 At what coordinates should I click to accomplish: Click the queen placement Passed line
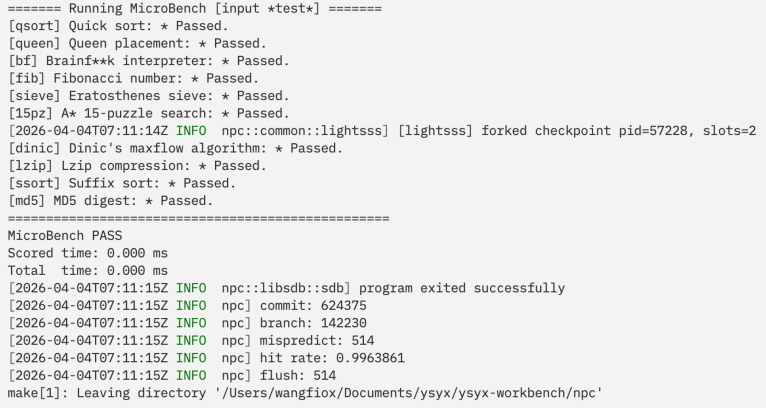tap(137, 43)
